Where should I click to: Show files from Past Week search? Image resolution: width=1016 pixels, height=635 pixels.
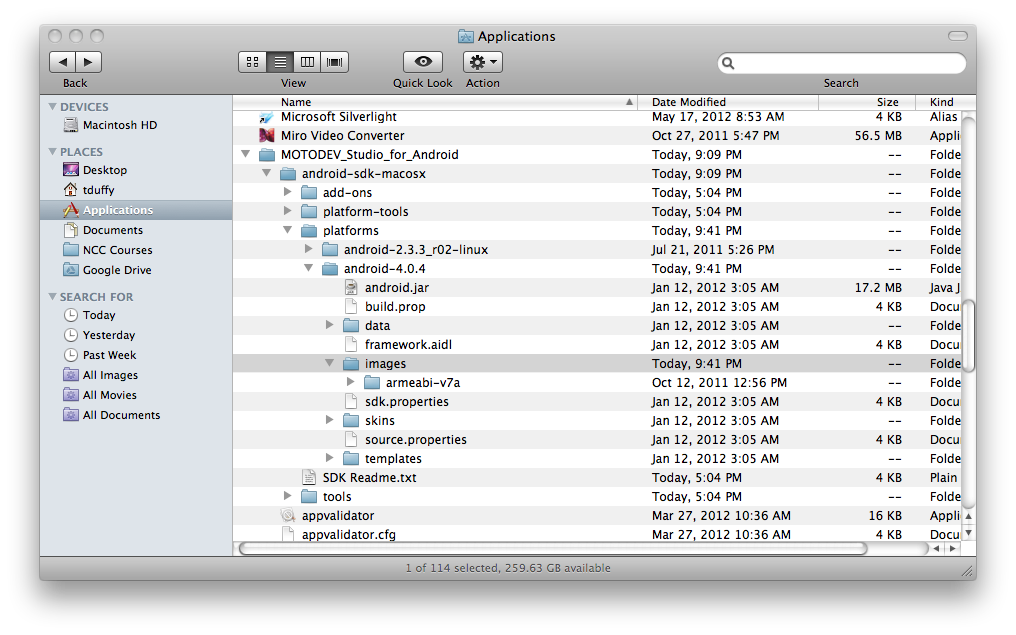coord(100,355)
